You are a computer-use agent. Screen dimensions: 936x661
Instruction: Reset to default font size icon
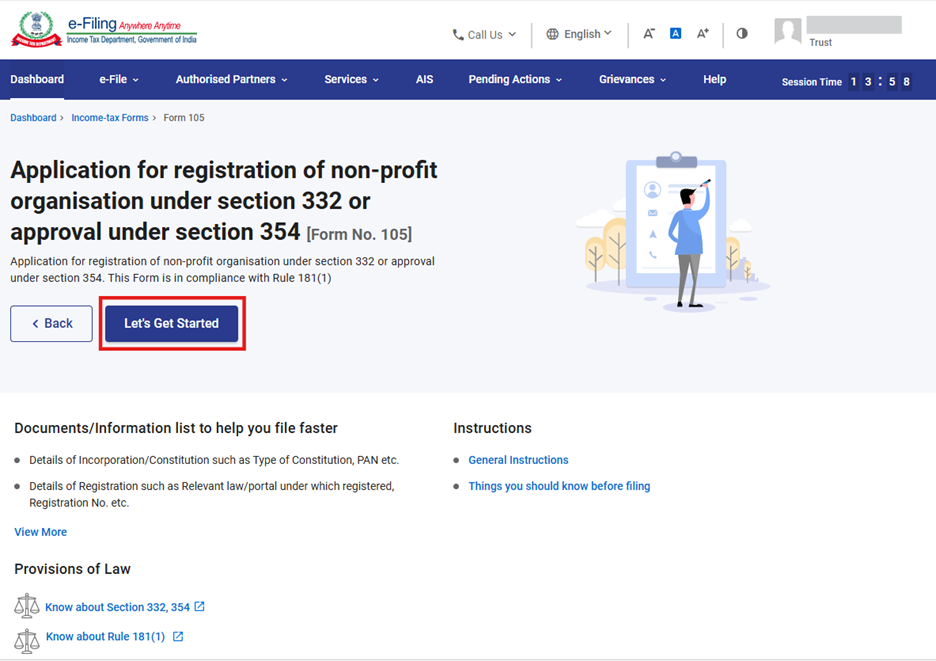675,34
